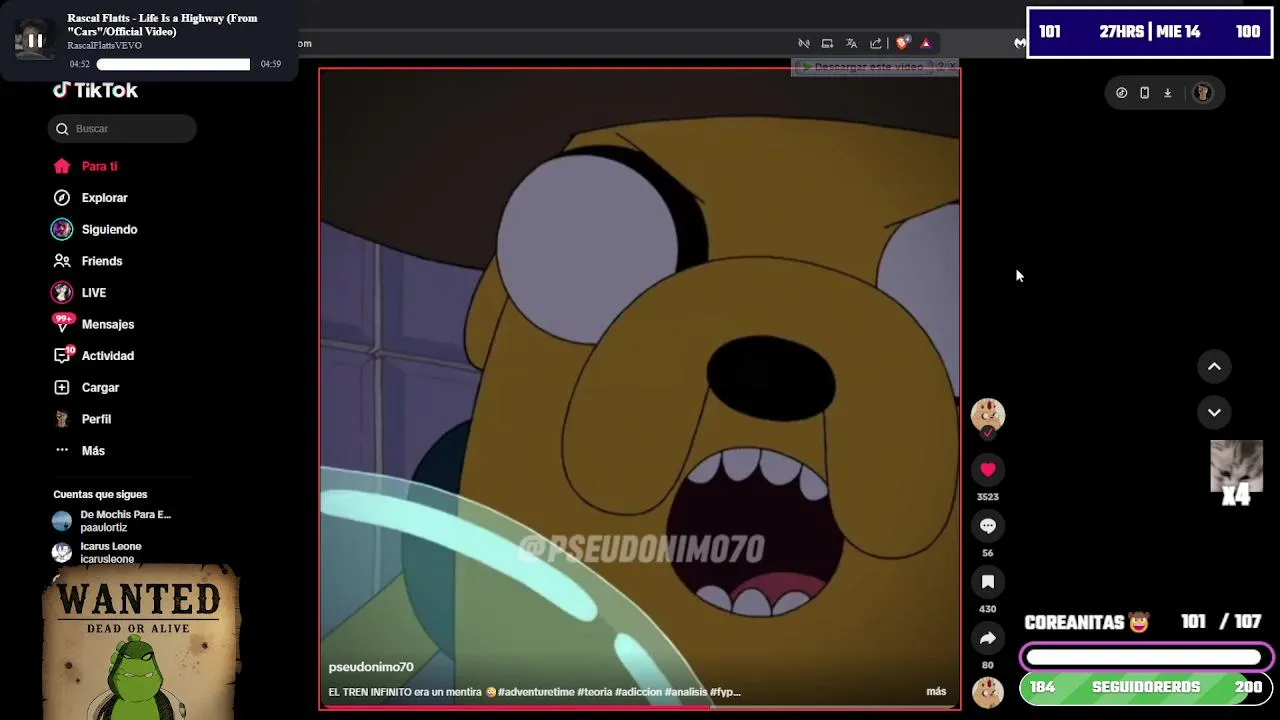Open the Siguiendo page
Screen dimensions: 1280x720
coord(109,229)
